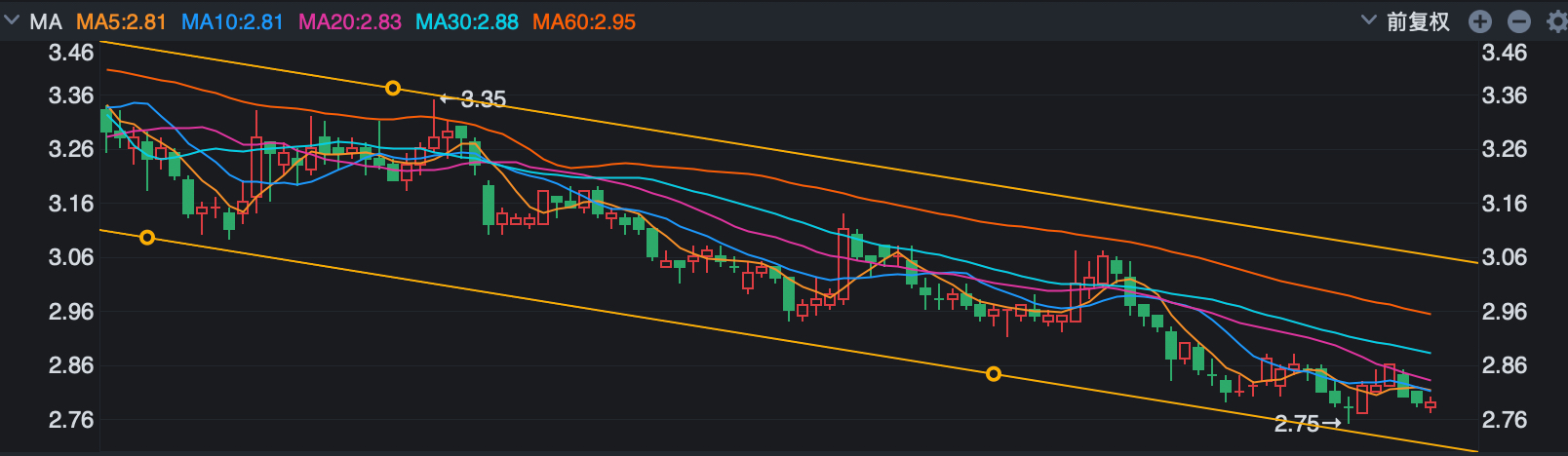Click the 3.35 high price label
This screenshot has width=1568, height=456.
[x=484, y=99]
